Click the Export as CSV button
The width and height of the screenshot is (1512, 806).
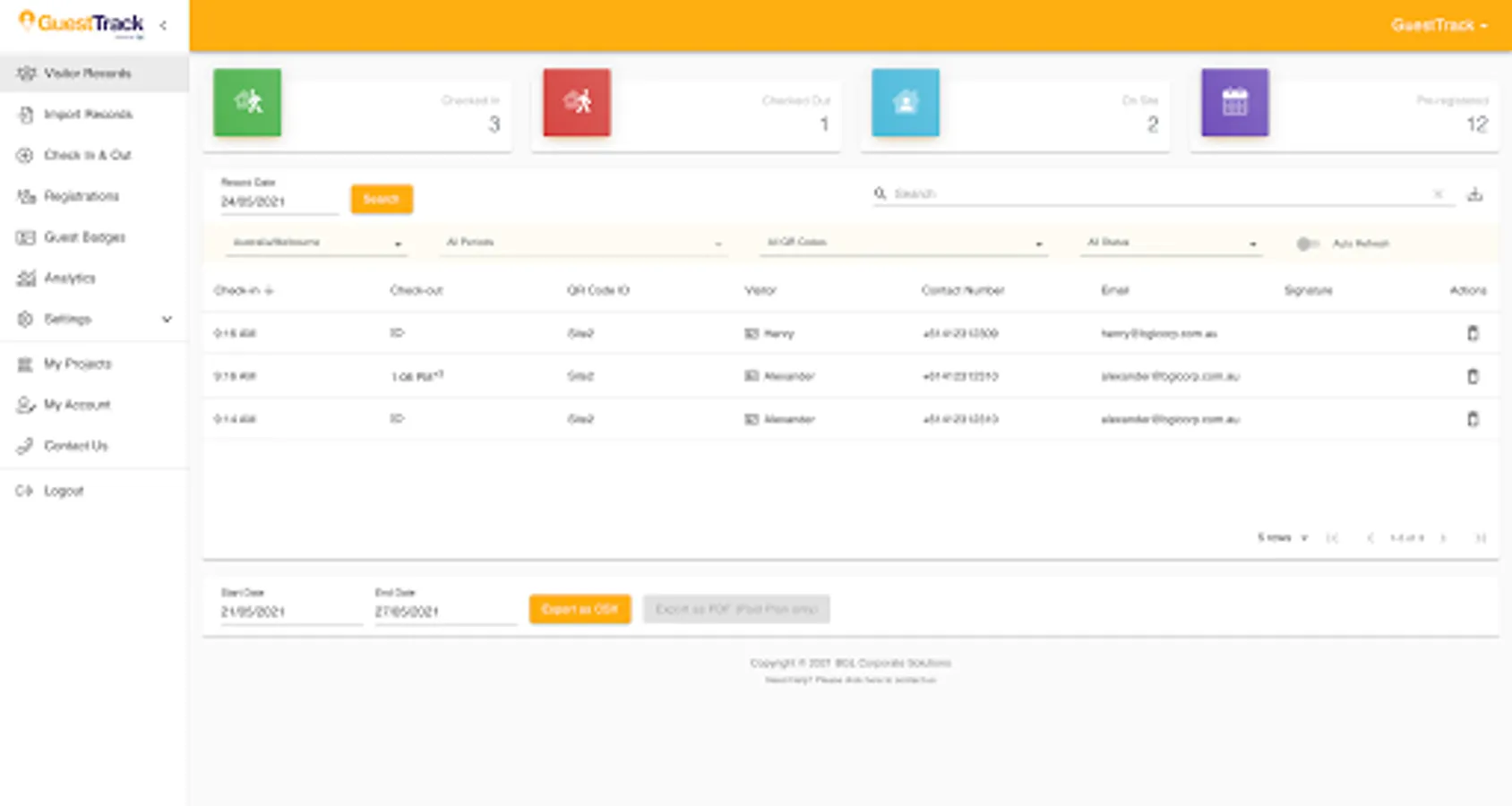(x=580, y=609)
